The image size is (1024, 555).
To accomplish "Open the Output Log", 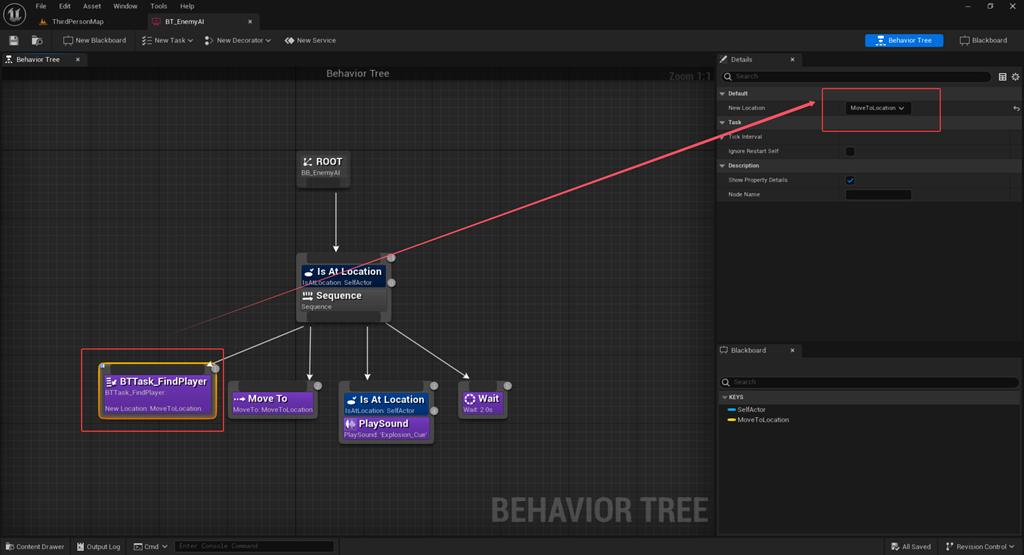I will coord(99,547).
